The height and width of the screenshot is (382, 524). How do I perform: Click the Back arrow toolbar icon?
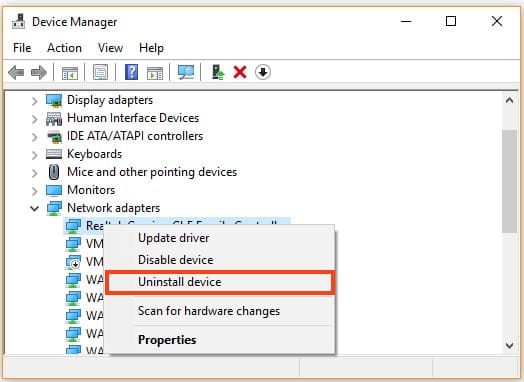point(16,72)
